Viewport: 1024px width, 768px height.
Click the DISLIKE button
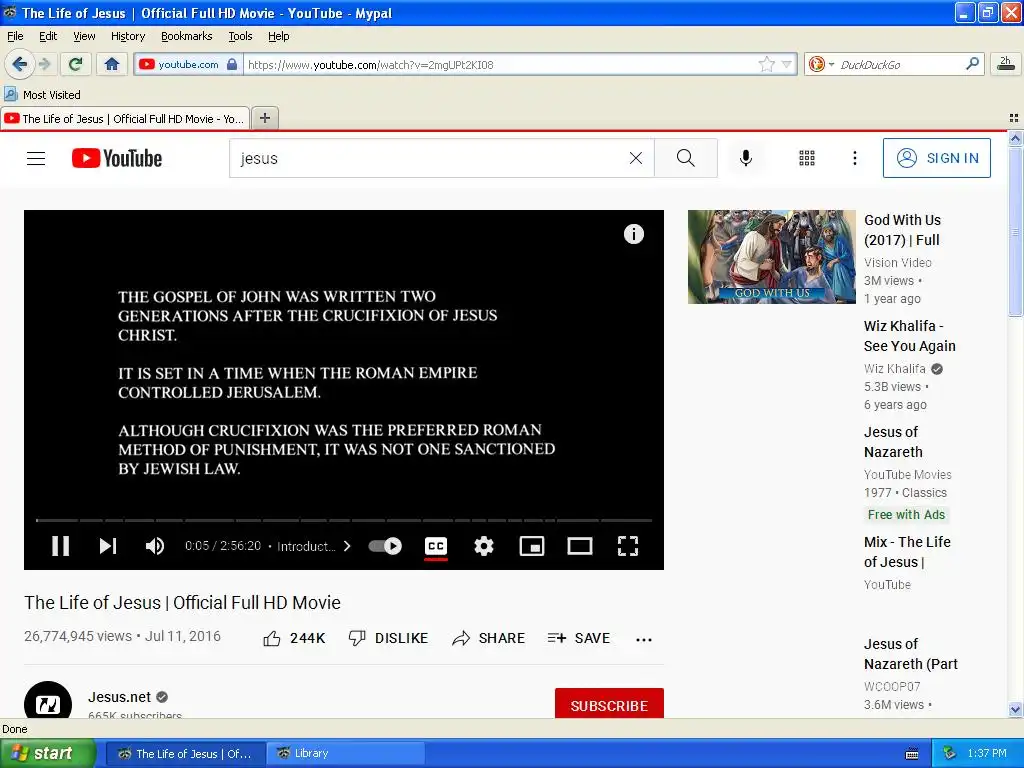pos(388,638)
